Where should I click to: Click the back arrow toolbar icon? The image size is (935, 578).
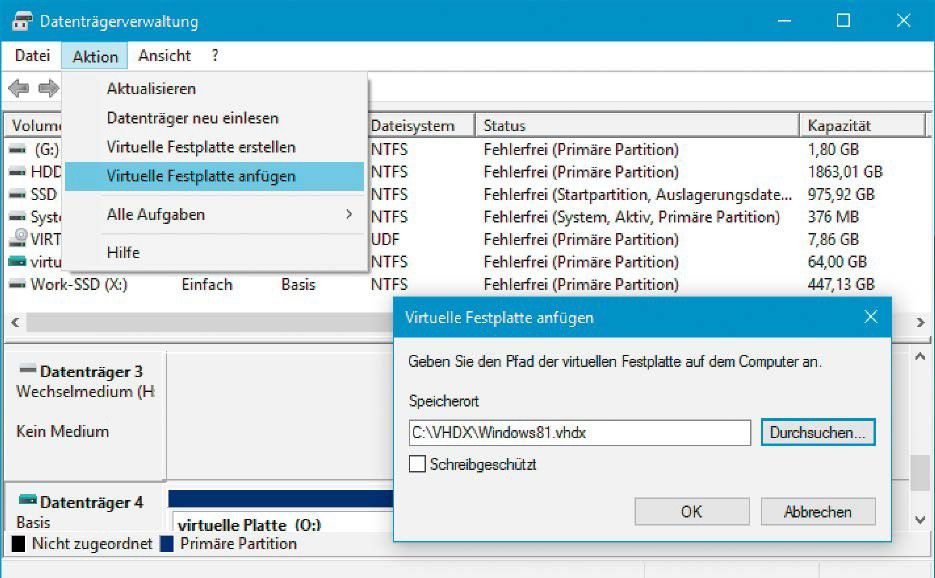[x=18, y=89]
